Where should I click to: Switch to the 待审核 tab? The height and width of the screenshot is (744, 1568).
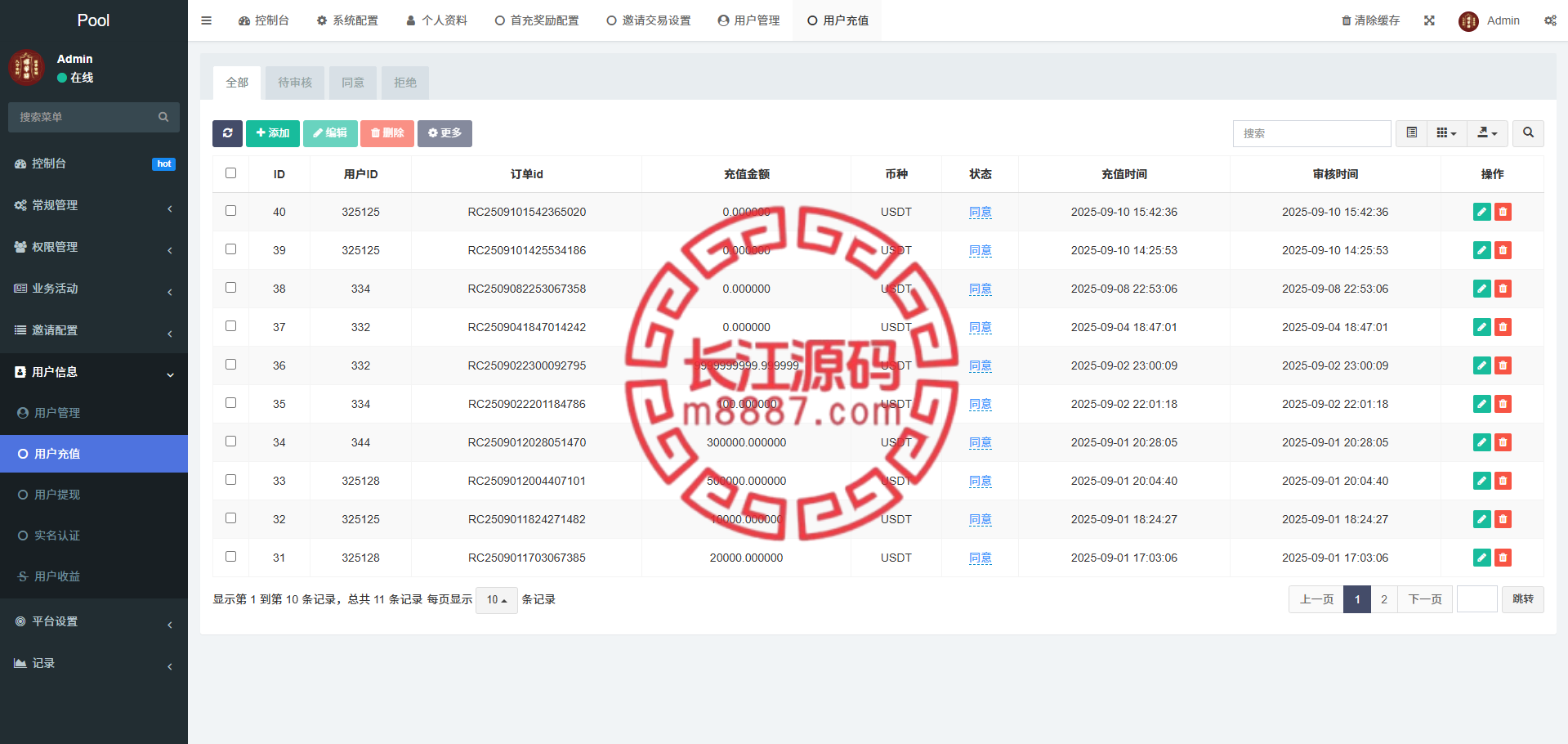coord(295,83)
